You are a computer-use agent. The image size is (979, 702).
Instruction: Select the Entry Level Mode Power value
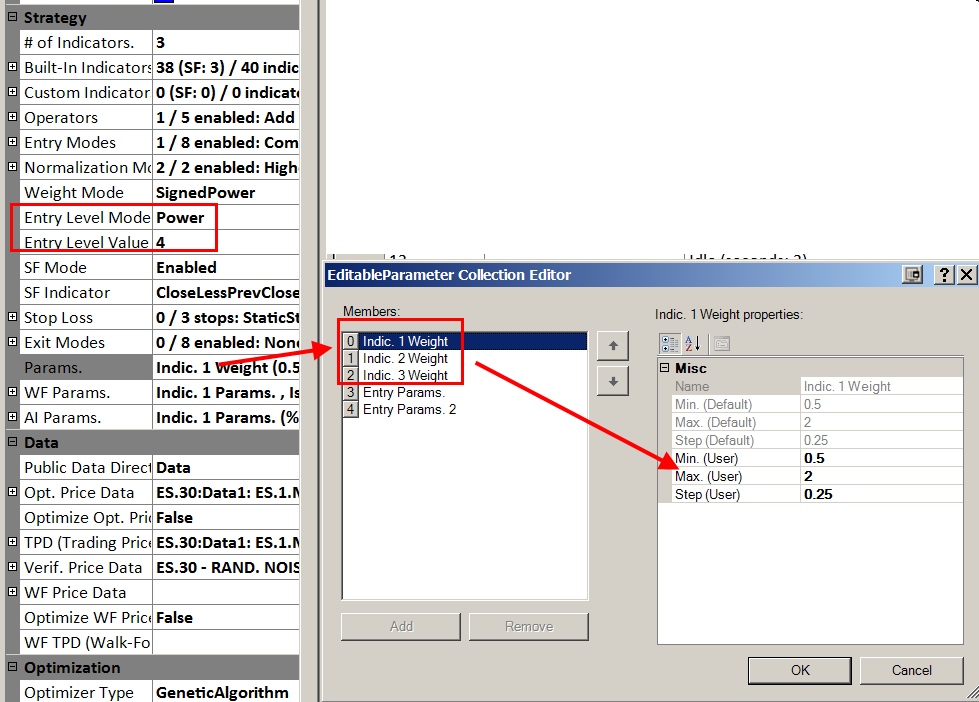[226, 217]
